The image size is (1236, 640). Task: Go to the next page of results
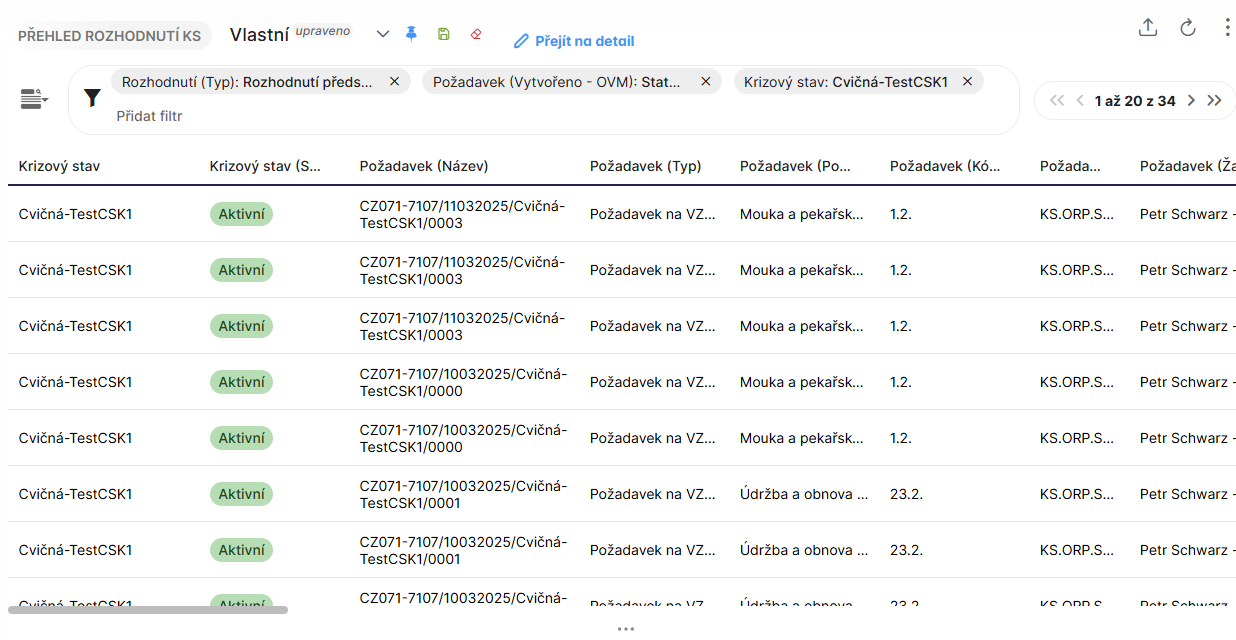pyautogui.click(x=1191, y=101)
